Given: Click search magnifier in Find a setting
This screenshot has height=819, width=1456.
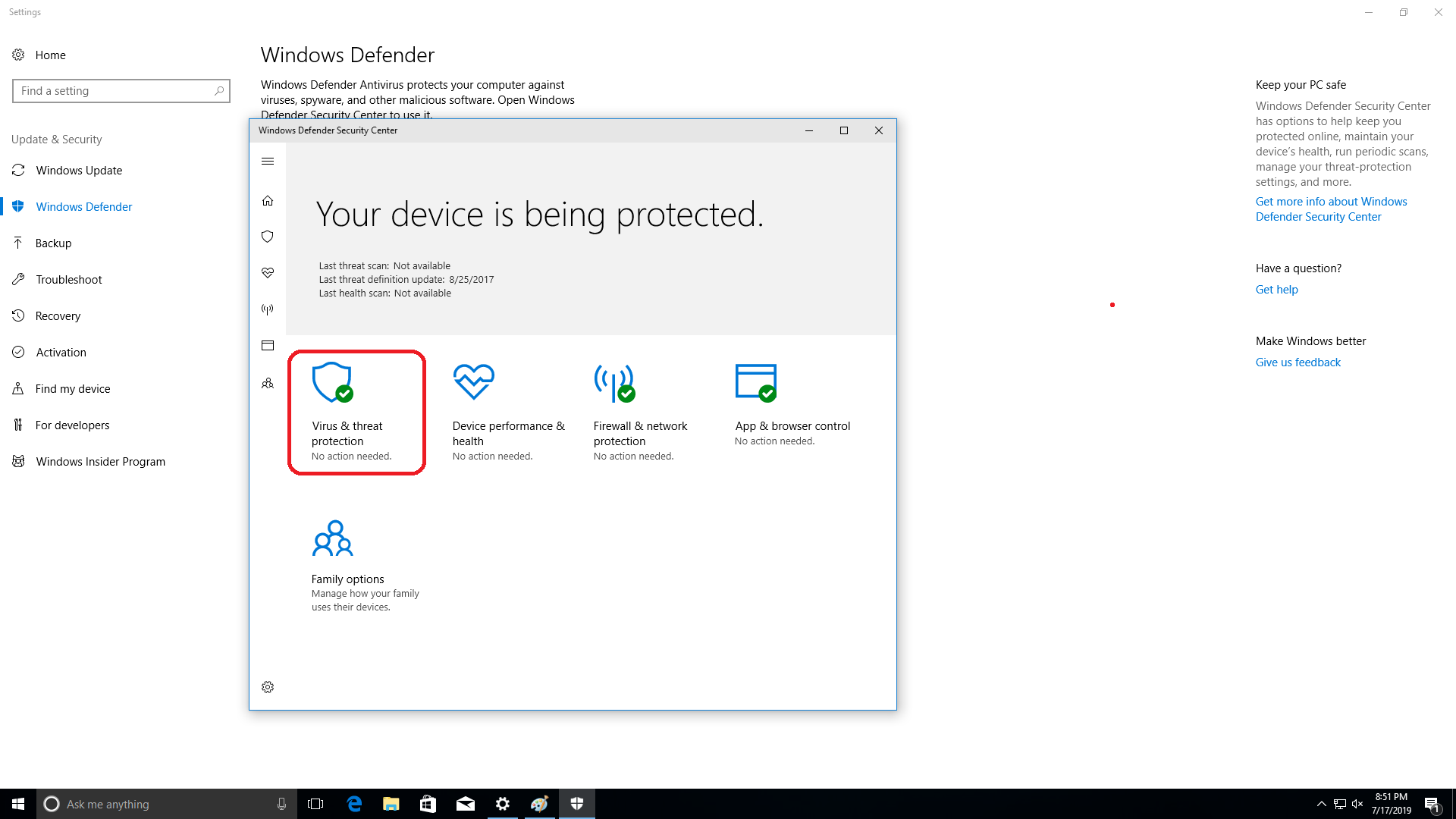Looking at the screenshot, I should coord(219,91).
